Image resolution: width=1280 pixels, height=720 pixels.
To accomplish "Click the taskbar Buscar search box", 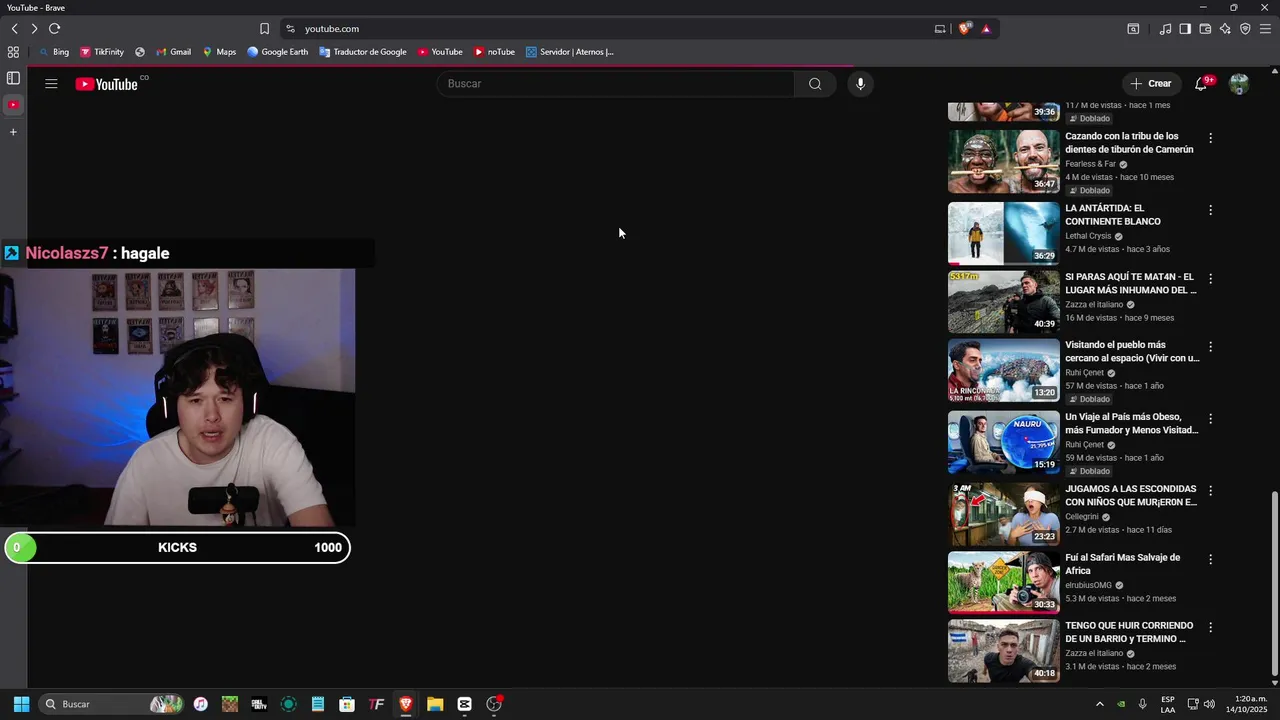I will 113,704.
